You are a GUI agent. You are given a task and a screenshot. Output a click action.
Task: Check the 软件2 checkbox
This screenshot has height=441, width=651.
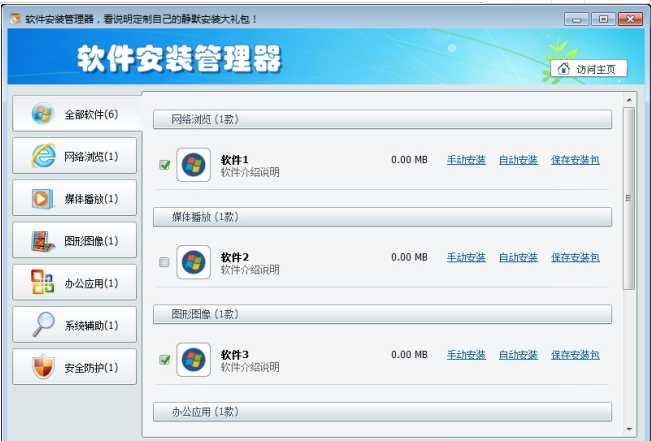164,262
